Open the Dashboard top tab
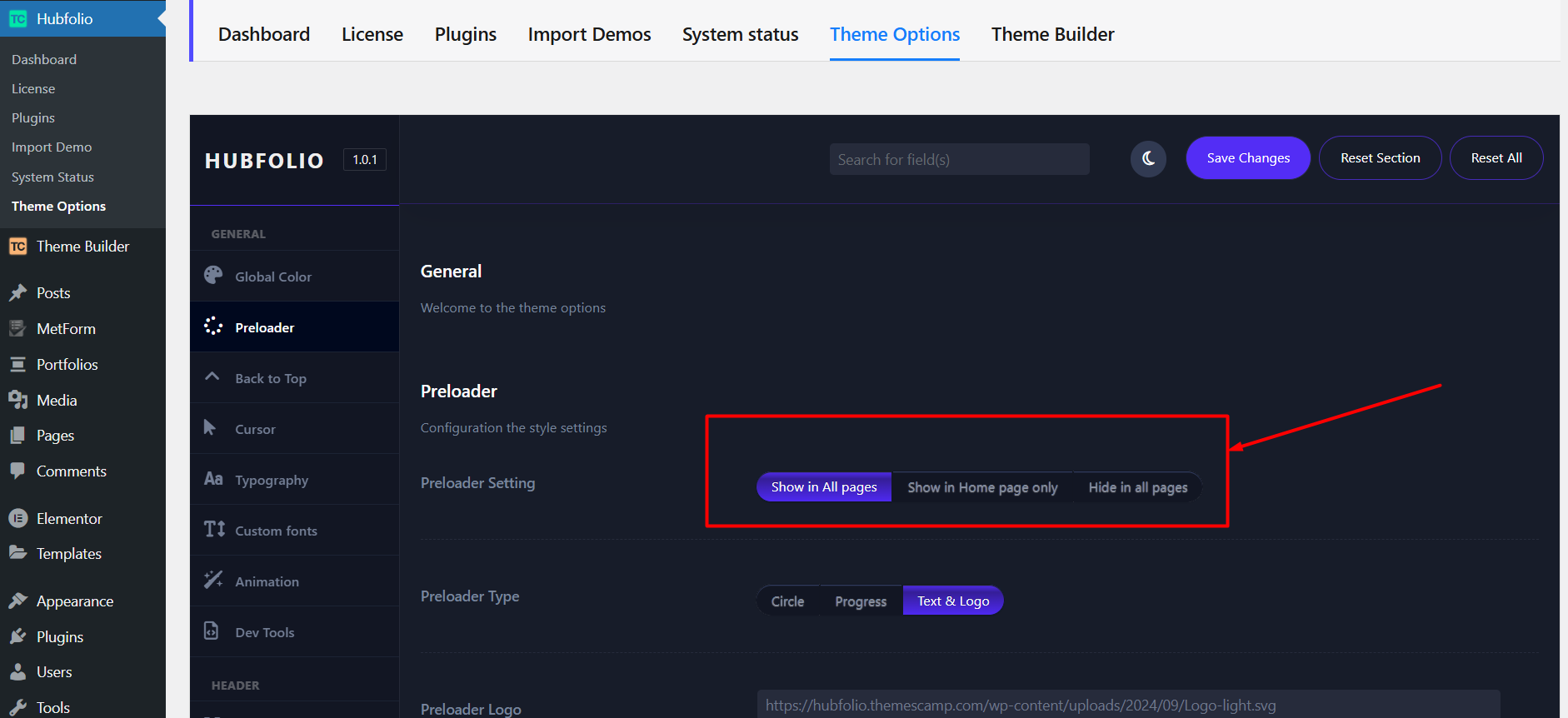This screenshot has width=1568, height=718. coord(264,34)
